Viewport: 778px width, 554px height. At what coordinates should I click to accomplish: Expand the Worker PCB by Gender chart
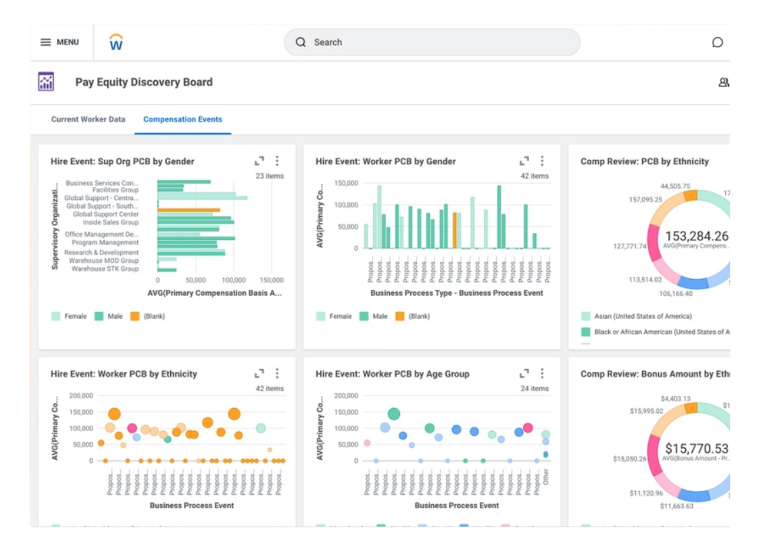(524, 161)
